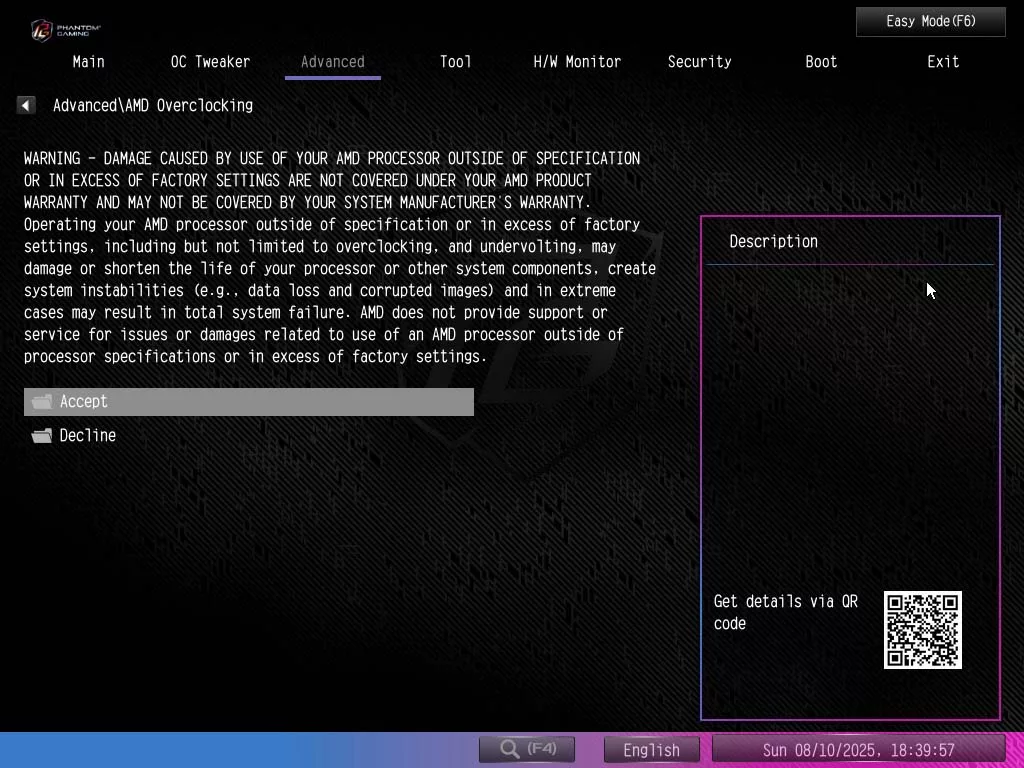Switch to the OC Tweaker tab
Viewport: 1024px width, 768px height.
(x=210, y=62)
